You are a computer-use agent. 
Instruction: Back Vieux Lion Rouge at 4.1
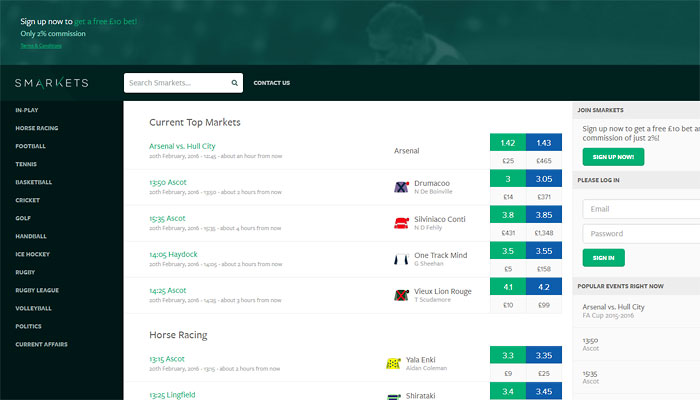pyautogui.click(x=508, y=287)
